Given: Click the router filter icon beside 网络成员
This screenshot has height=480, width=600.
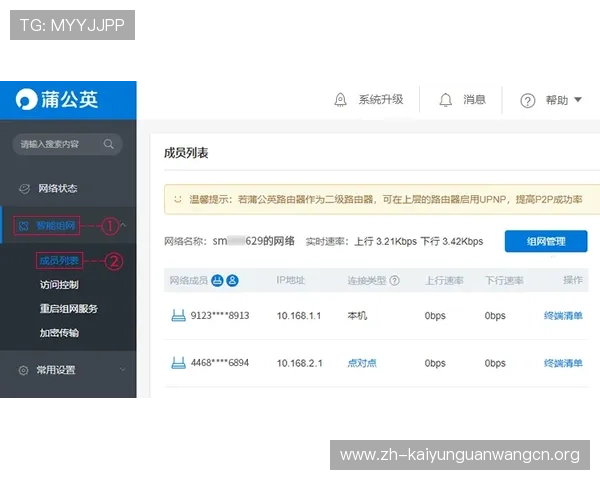Looking at the screenshot, I should (217, 281).
